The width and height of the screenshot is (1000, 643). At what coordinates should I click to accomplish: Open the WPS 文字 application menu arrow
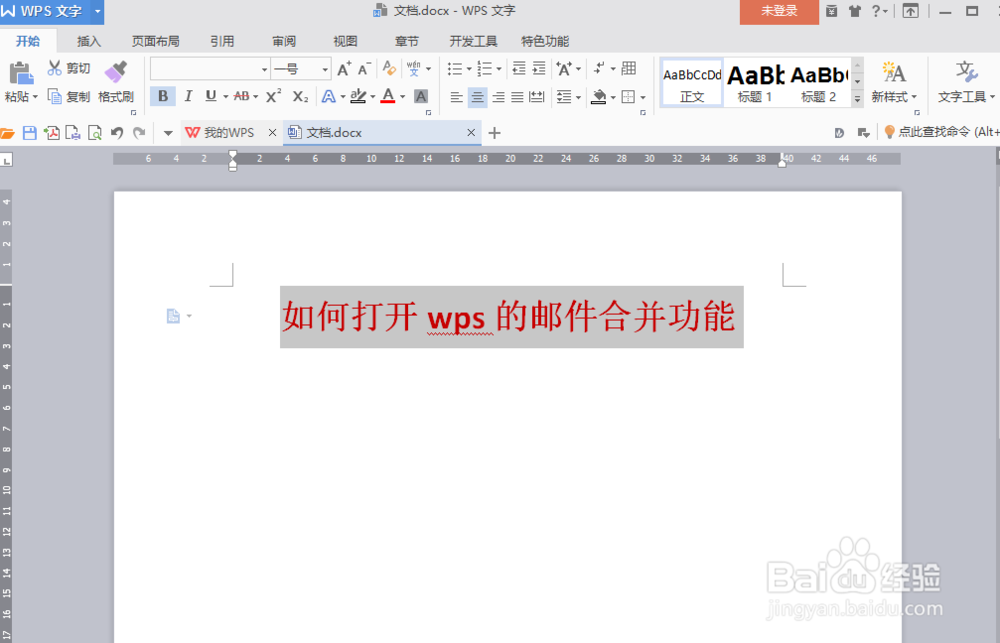(98, 11)
